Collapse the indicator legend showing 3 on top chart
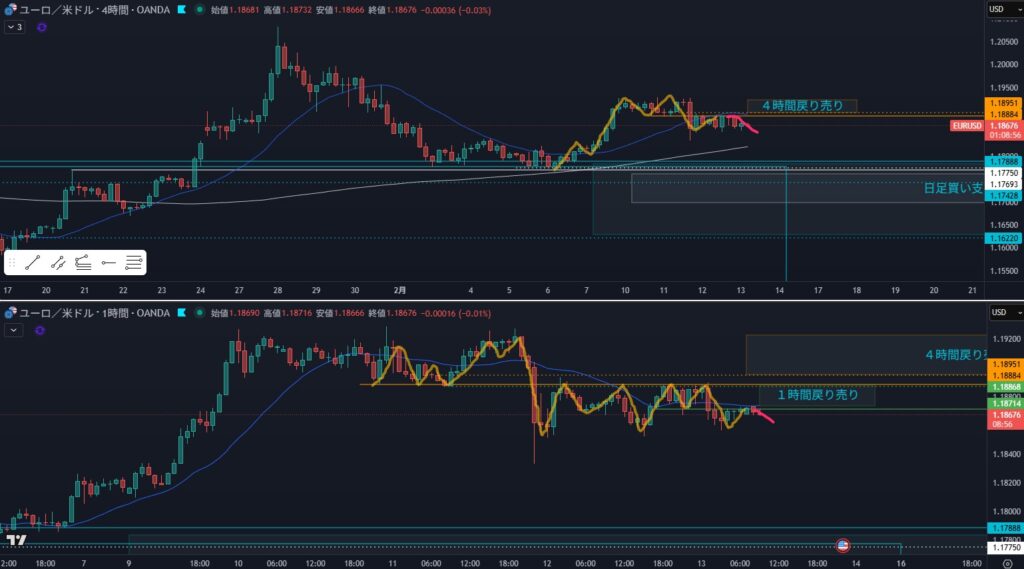The height and width of the screenshot is (569, 1024). [x=14, y=28]
